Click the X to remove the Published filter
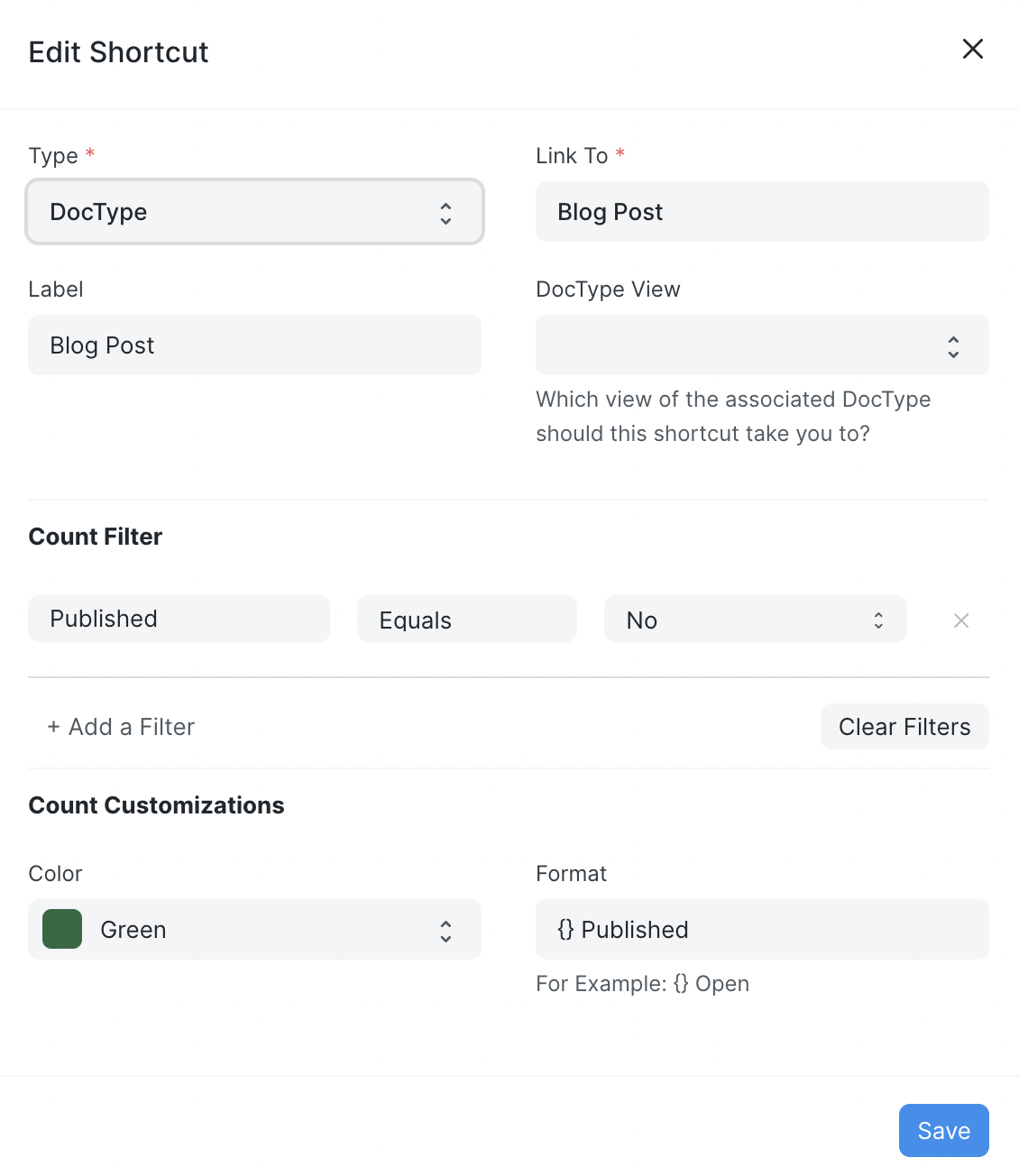The width and height of the screenshot is (1019, 1176). [960, 620]
